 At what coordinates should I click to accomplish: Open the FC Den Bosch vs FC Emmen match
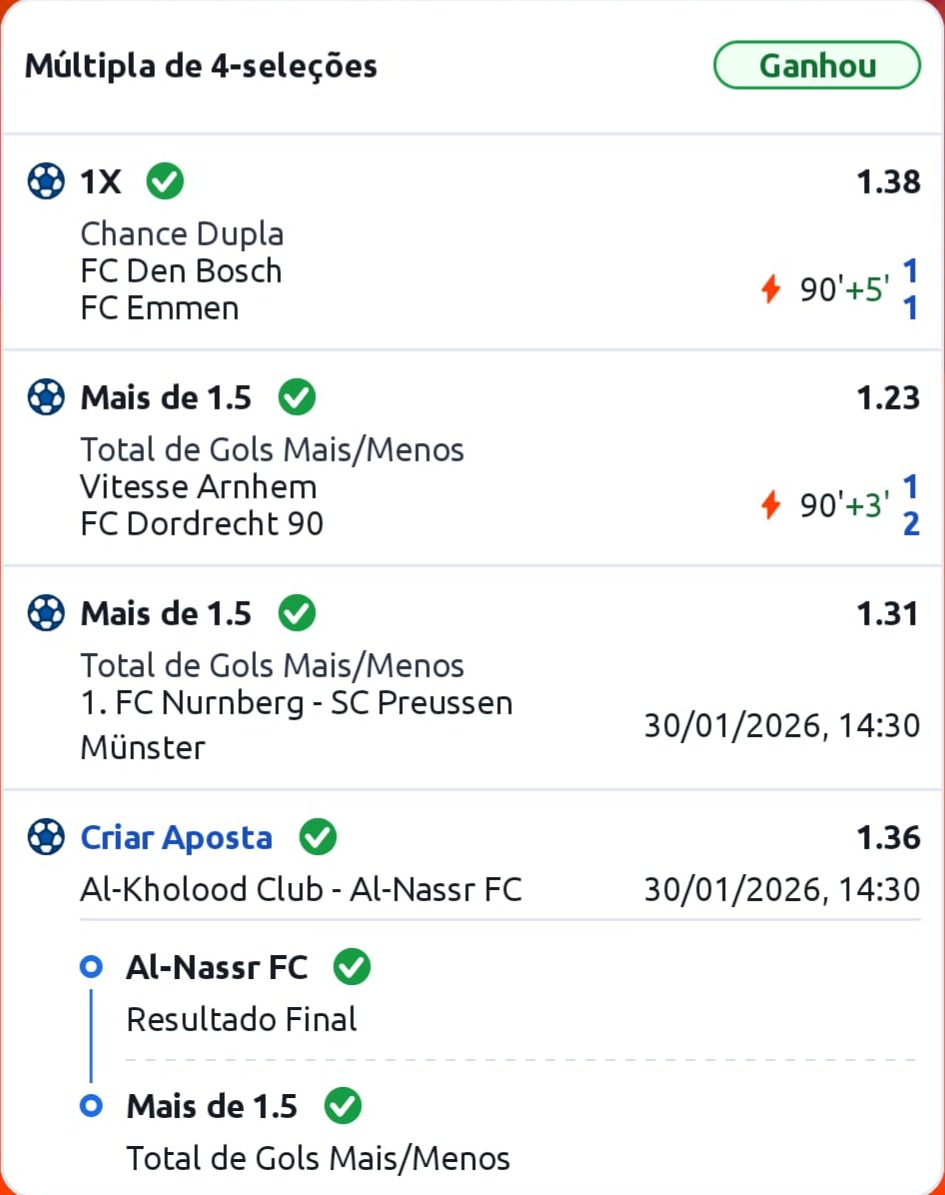[181, 289]
